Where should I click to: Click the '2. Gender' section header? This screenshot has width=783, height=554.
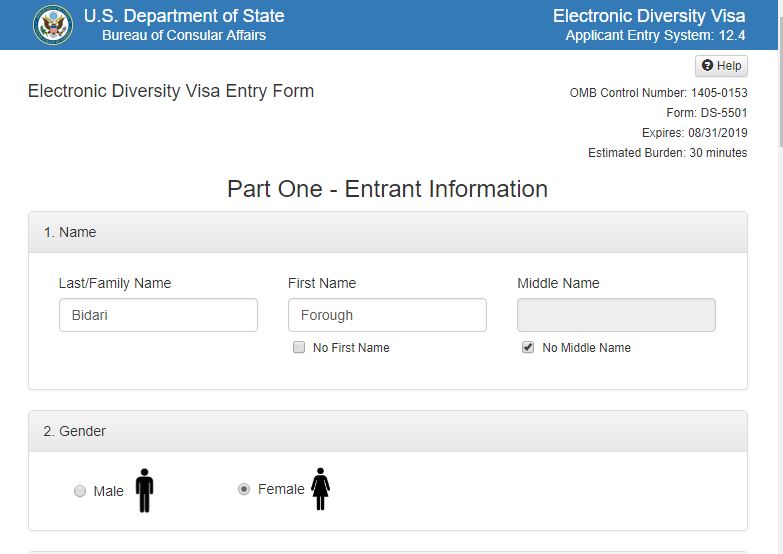point(75,431)
